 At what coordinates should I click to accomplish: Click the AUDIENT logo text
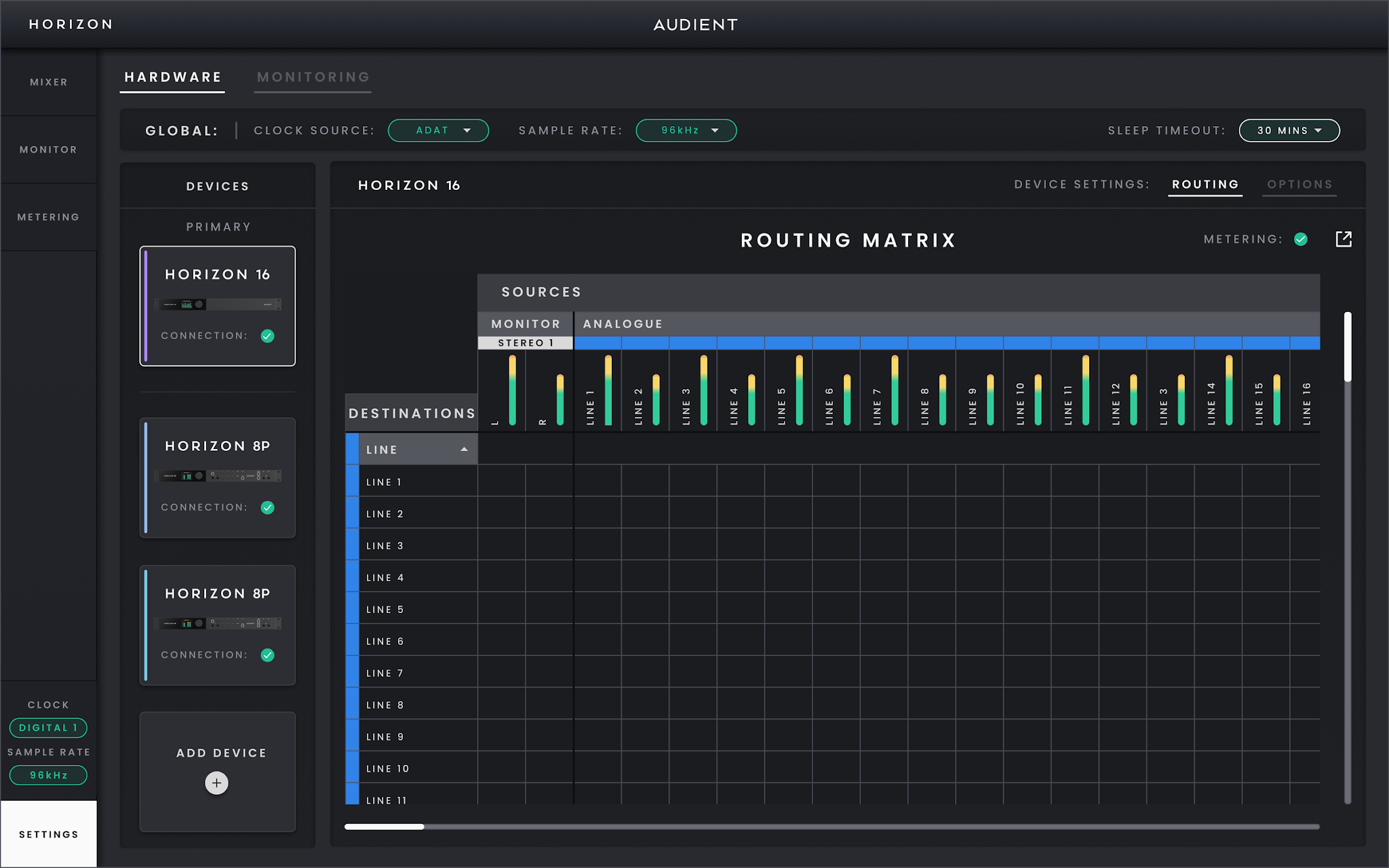click(x=695, y=25)
